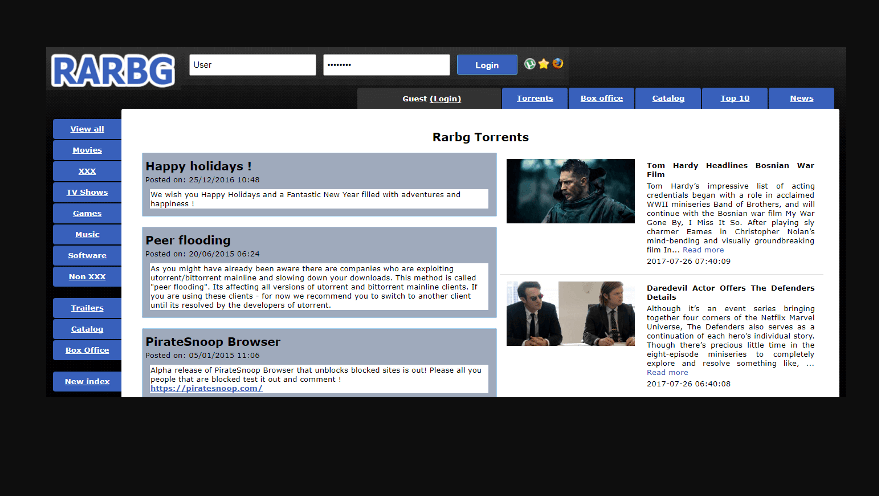The image size is (879, 496).
Task: Click the 'PirateSnoop Browser' post title
Action: click(213, 342)
